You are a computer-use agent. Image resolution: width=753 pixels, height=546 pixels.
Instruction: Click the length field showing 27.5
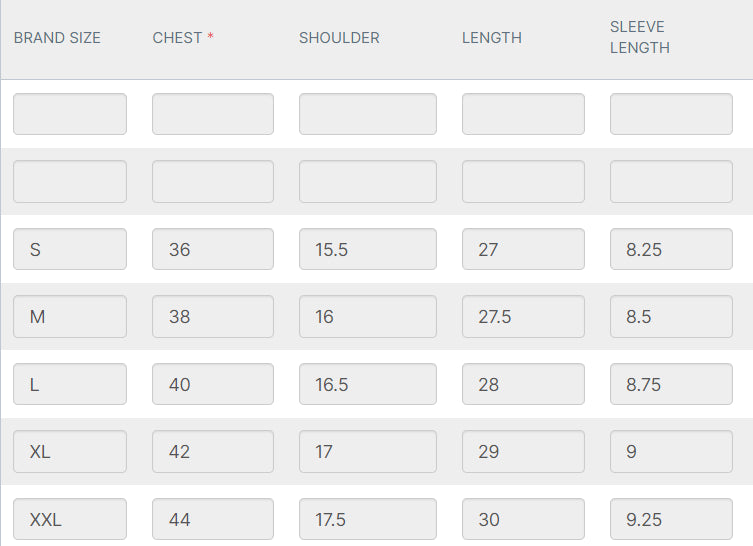tap(523, 316)
